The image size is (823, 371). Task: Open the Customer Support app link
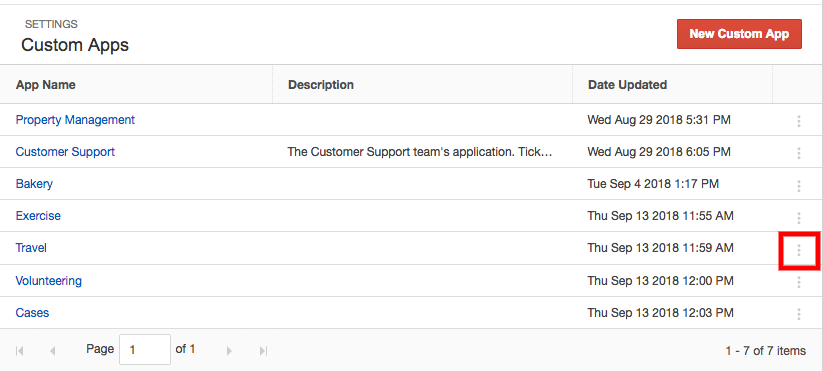pyautogui.click(x=65, y=152)
